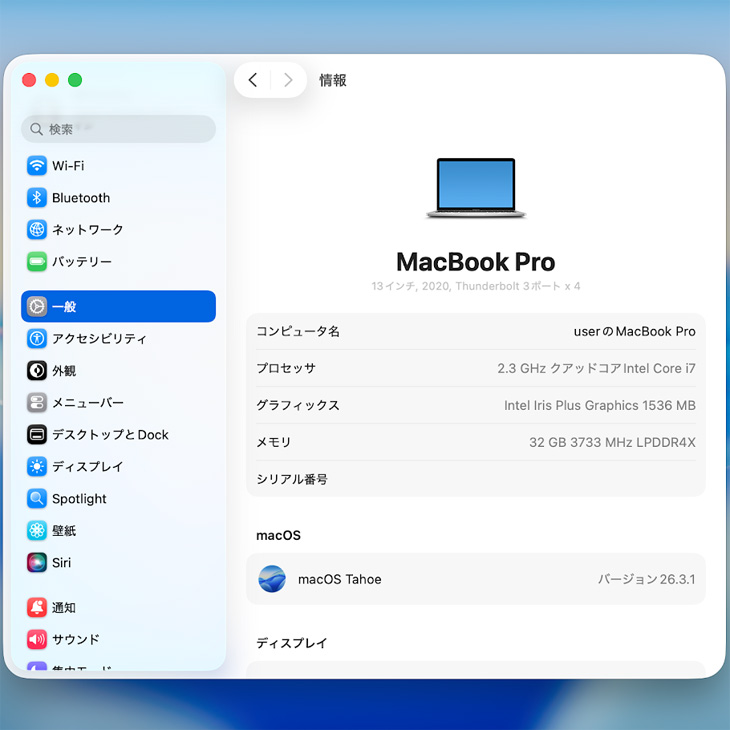
Task: Open the バッテリー battery icon
Action: [x=37, y=262]
